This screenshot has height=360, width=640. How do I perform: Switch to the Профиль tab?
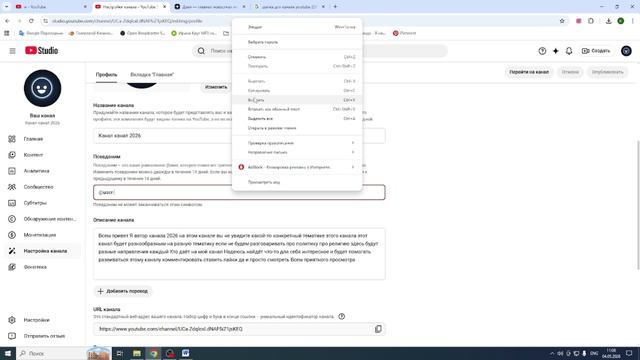click(107, 75)
